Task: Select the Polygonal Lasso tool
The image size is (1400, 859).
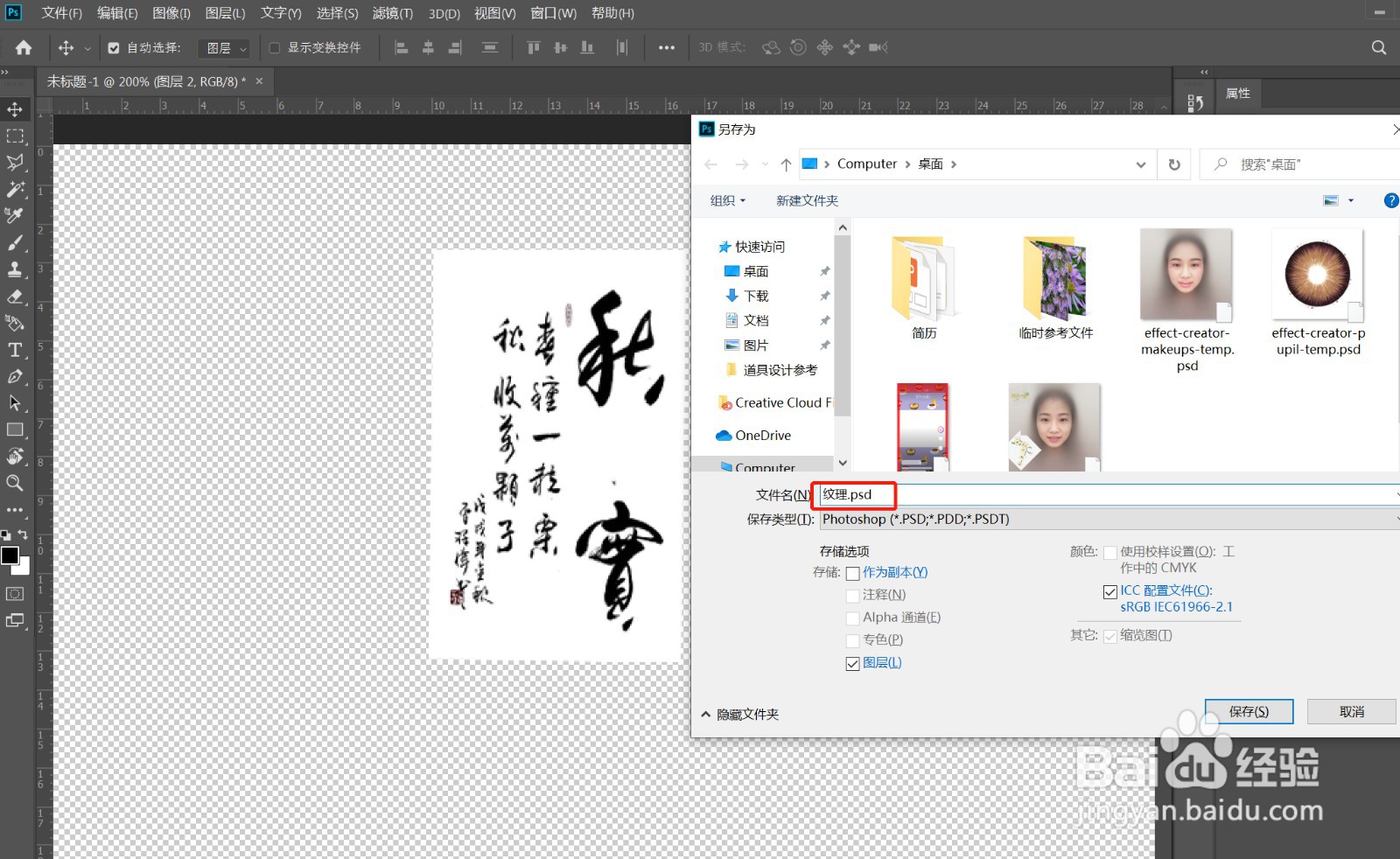Action: coord(15,163)
